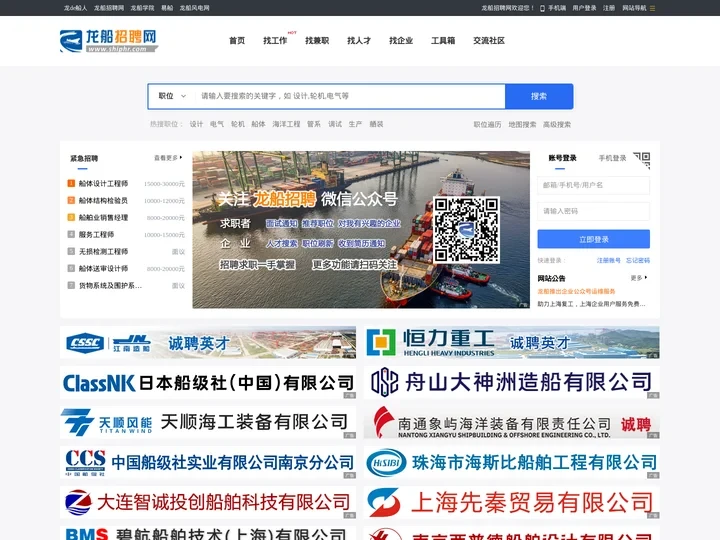
Task: Open 天顺海工装备有限公司 banner
Action: coord(208,422)
